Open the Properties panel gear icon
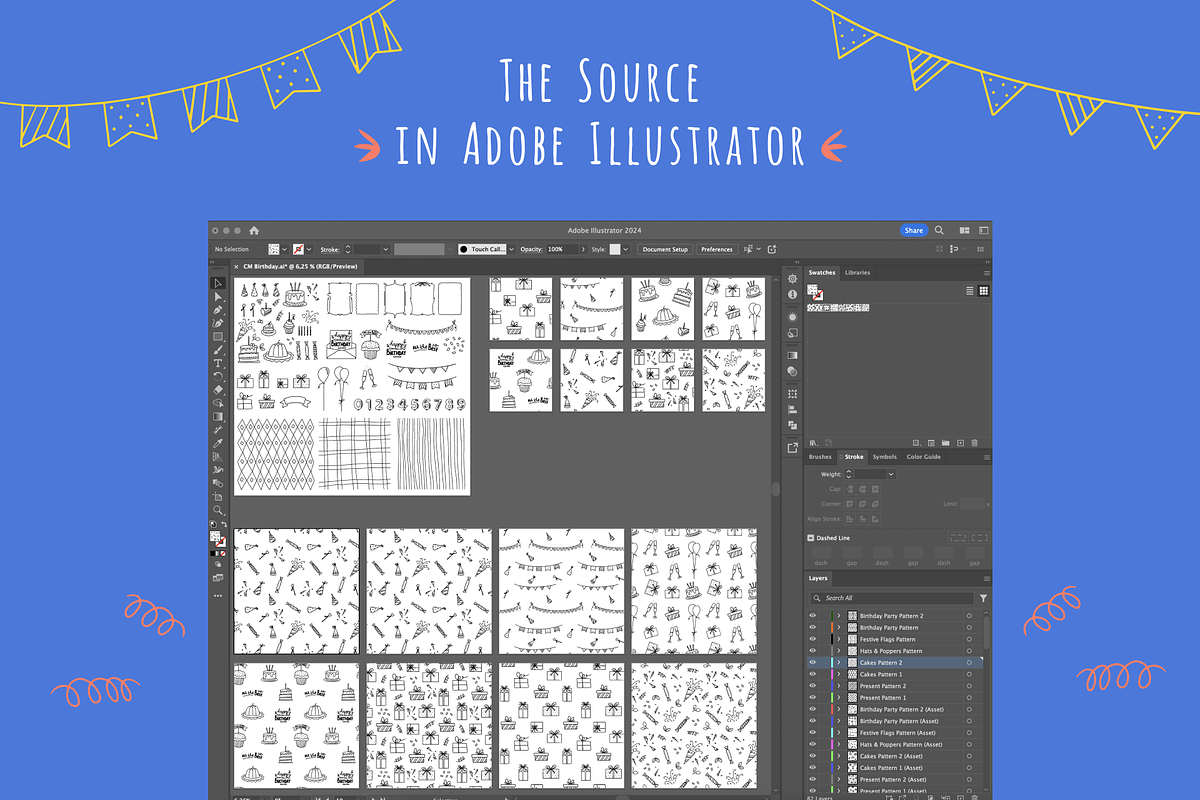Screen dimensions: 1200x800 click(x=793, y=279)
